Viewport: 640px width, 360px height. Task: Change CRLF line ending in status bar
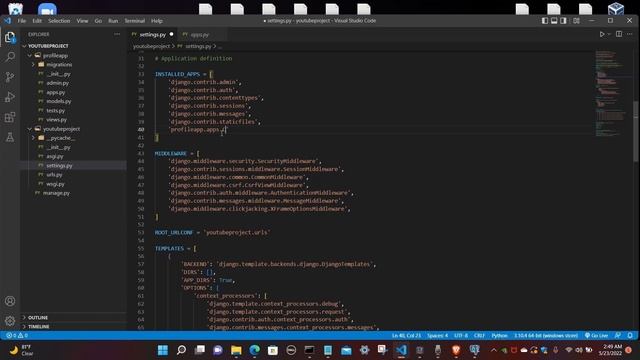click(x=479, y=336)
